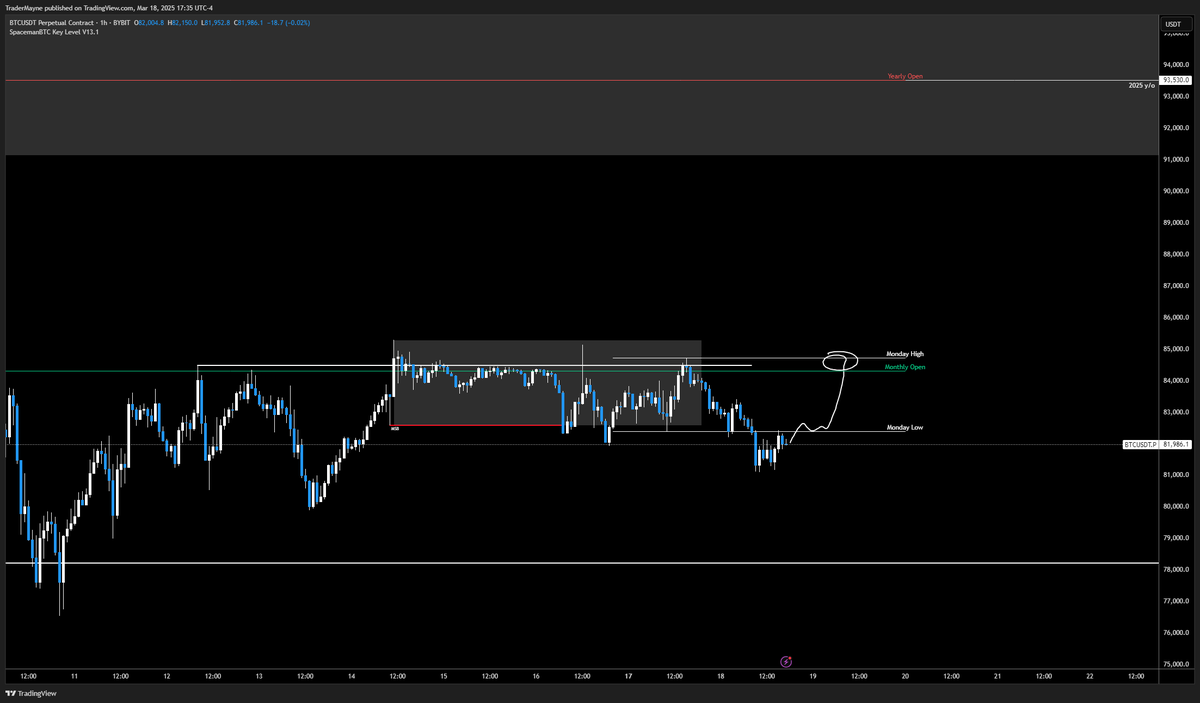Click the −18.7 (−0.02%) change value

(x=289, y=21)
